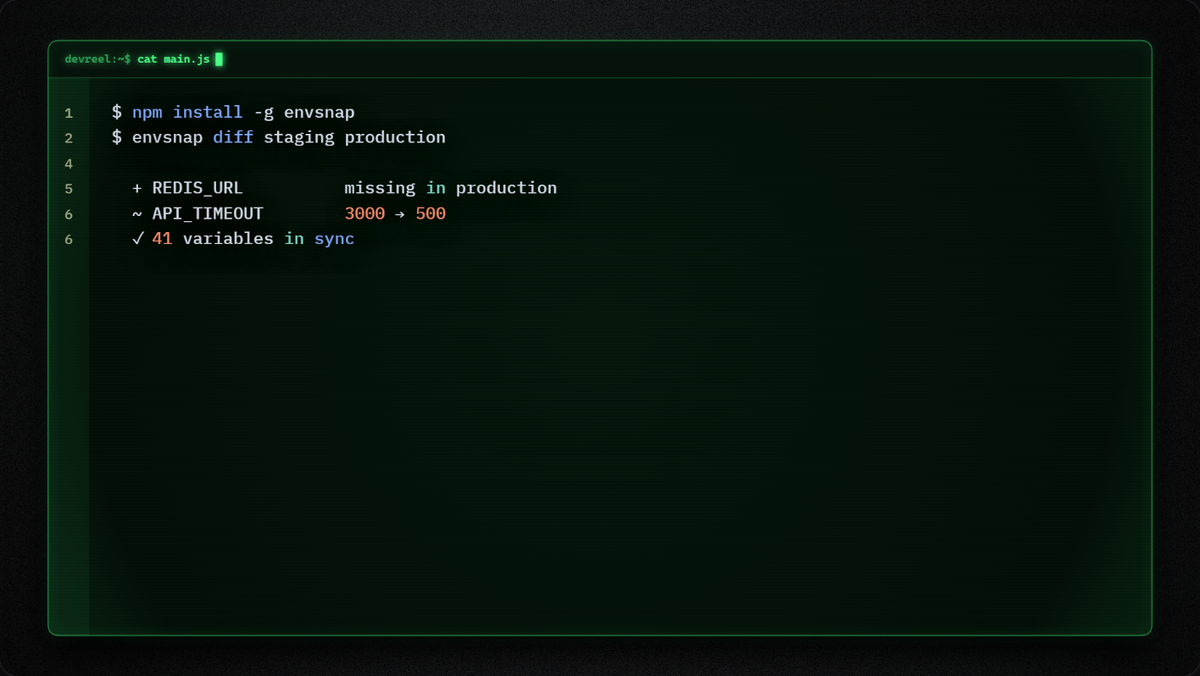Click the tilde before API_TIMEOUT
The height and width of the screenshot is (676, 1200).
tap(137, 213)
